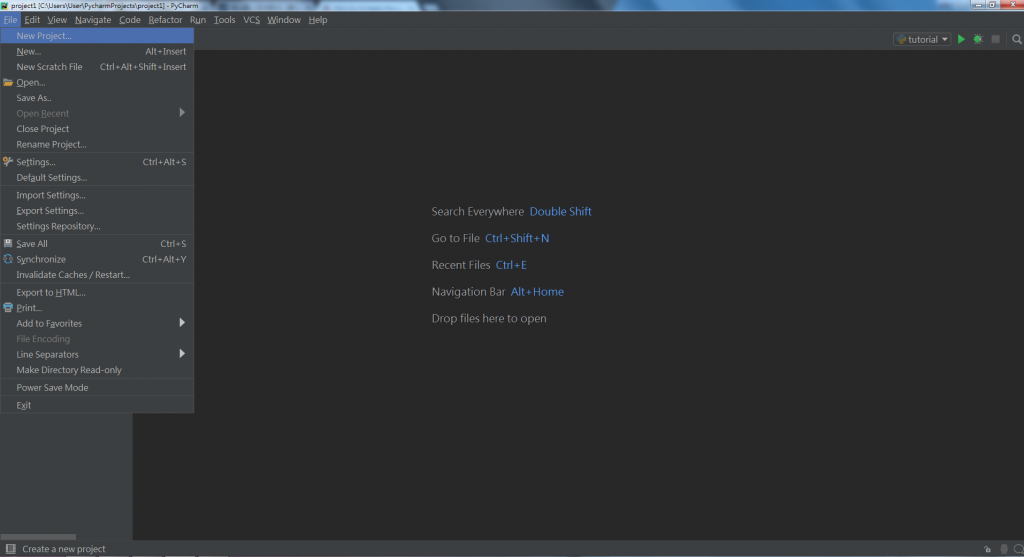Select Save As.. menu entry
This screenshot has width=1024, height=557.
pos(97,97)
